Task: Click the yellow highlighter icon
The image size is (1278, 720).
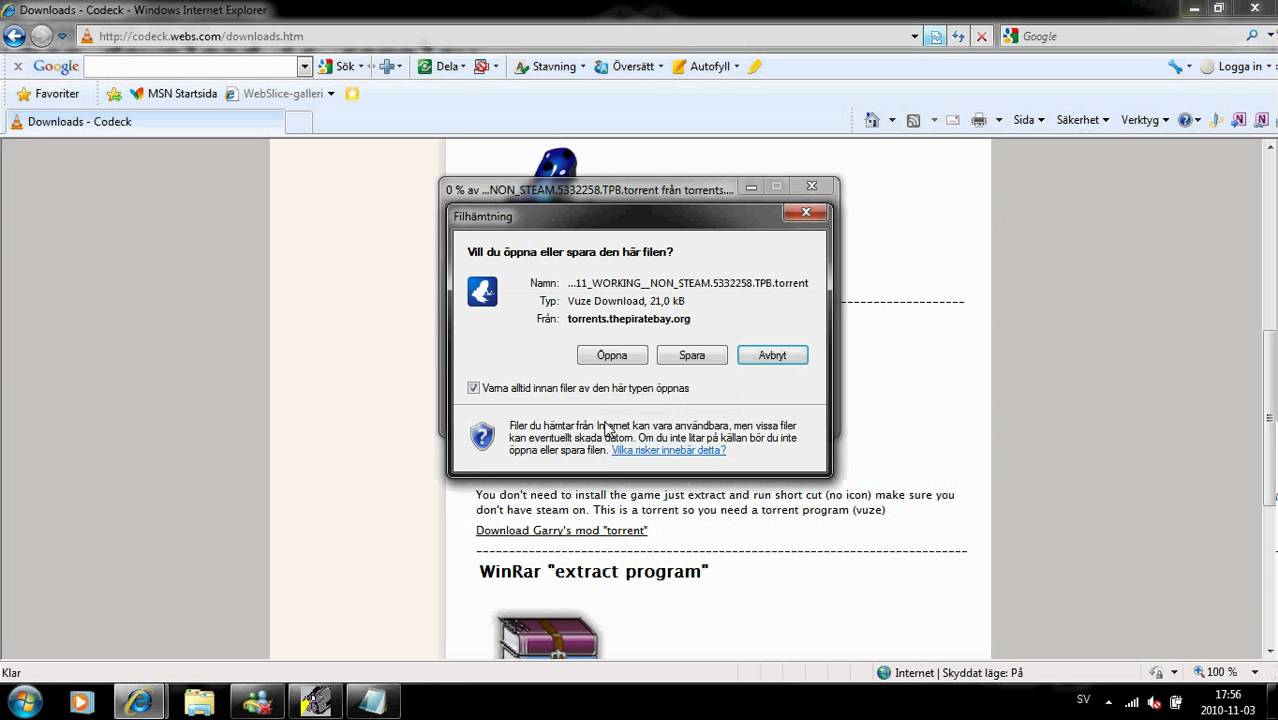Action: (754, 66)
